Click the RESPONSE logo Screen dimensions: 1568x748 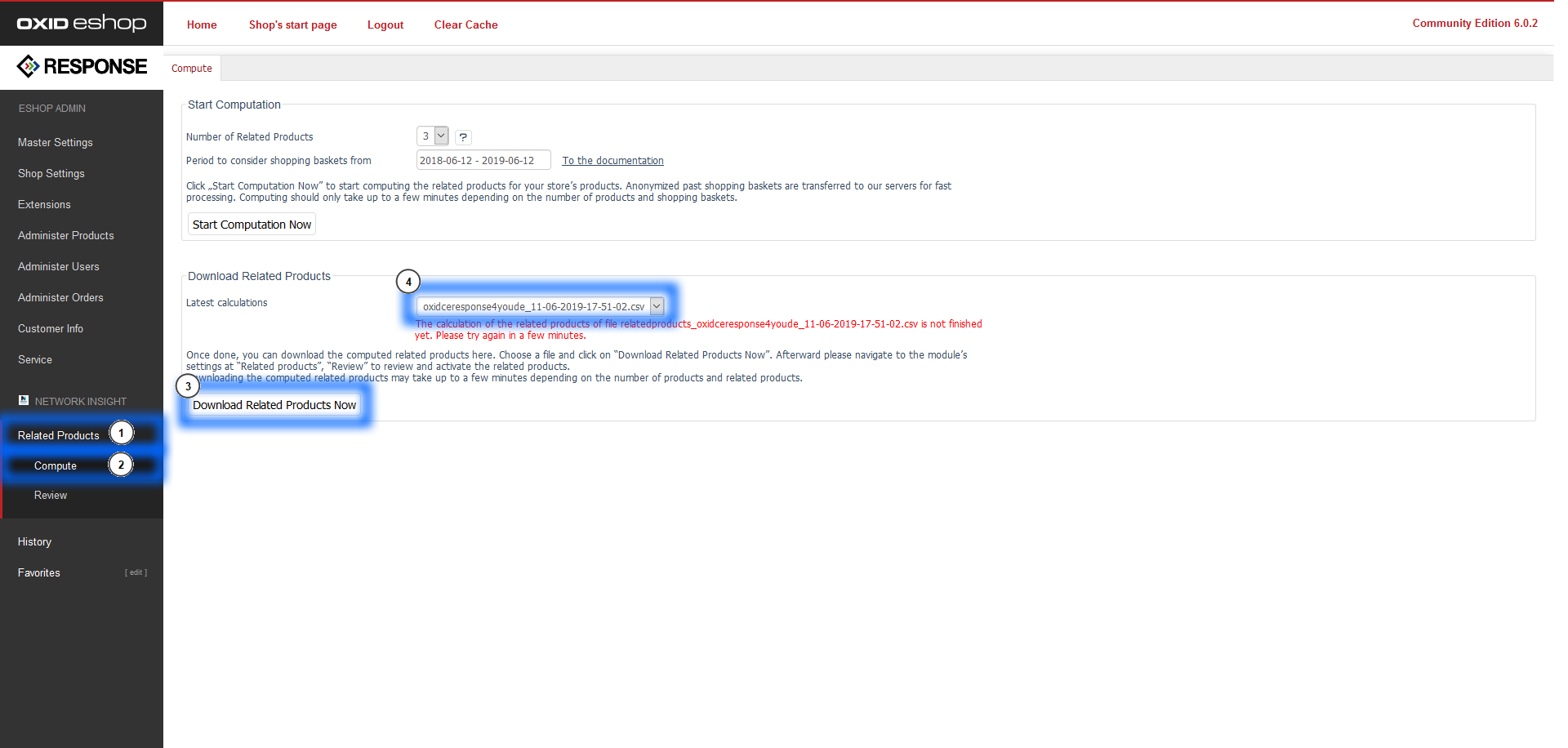point(82,66)
